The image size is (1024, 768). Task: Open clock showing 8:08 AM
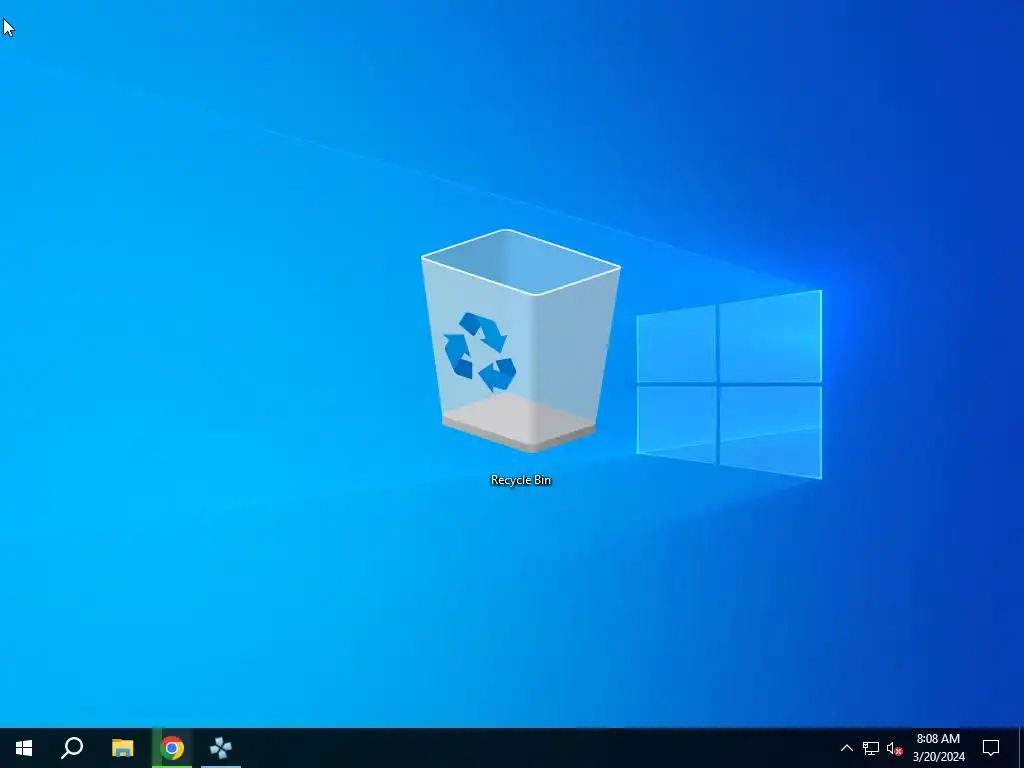tap(938, 748)
